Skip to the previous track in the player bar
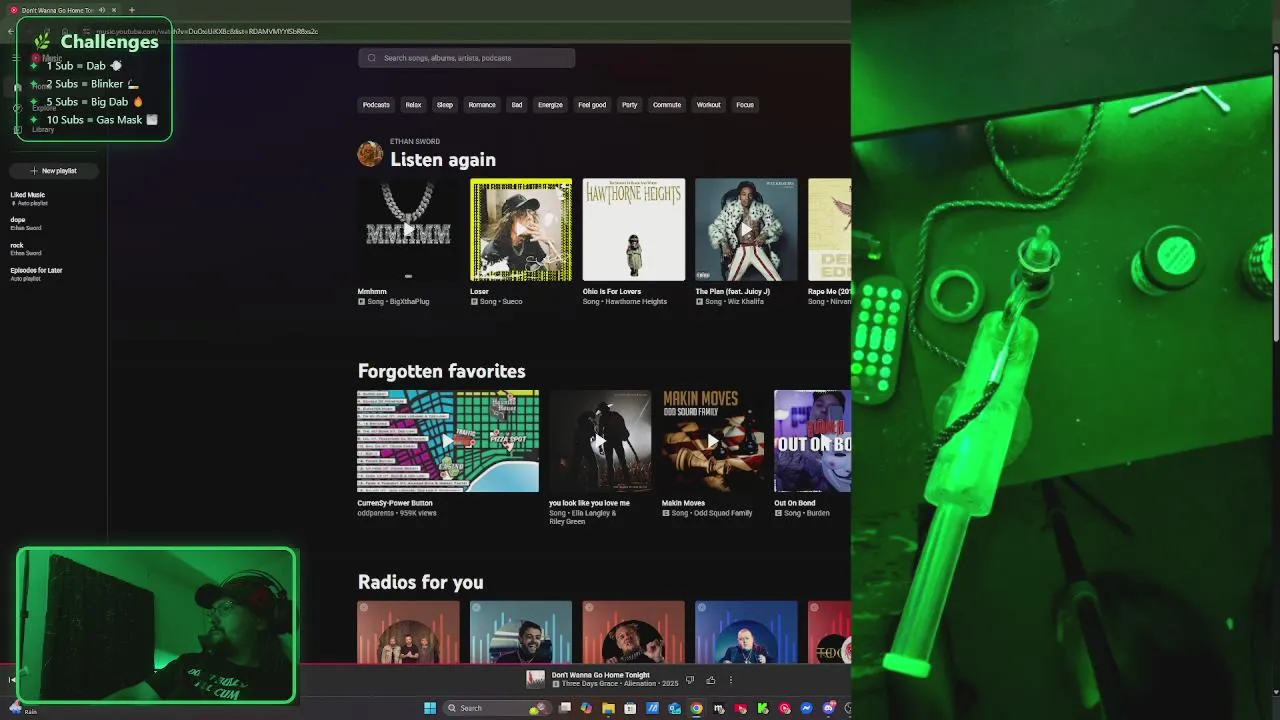This screenshot has width=1280, height=720. click(11, 680)
